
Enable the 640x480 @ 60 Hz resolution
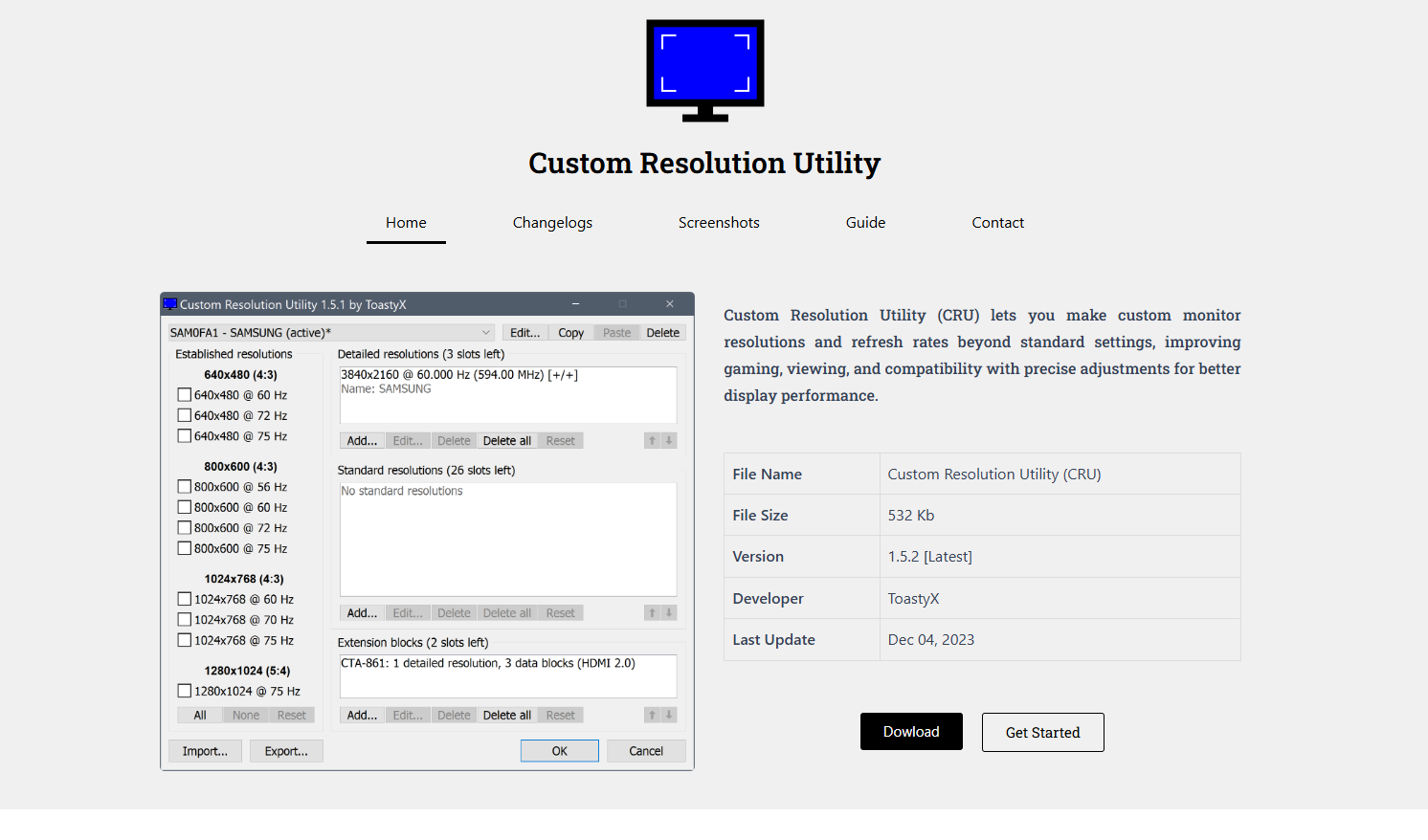click(184, 394)
